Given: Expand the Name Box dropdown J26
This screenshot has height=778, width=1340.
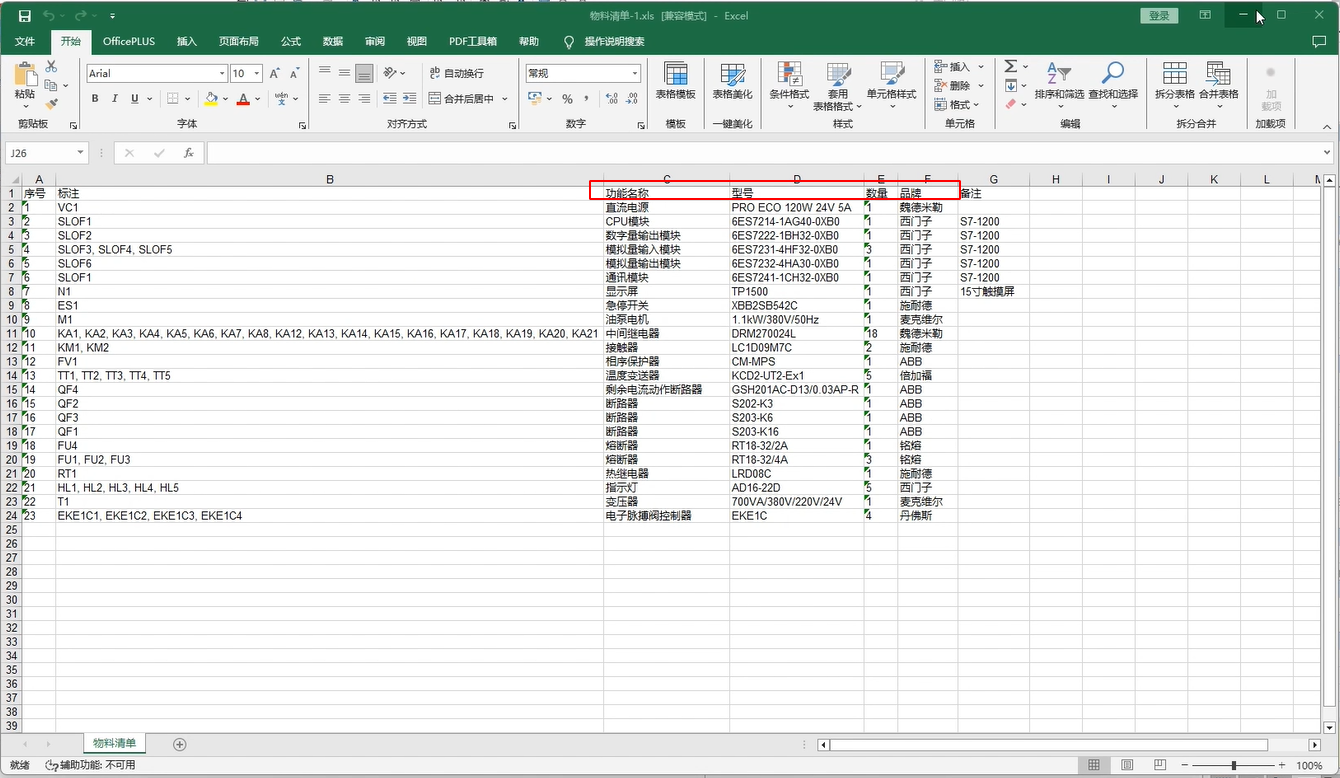Looking at the screenshot, I should [x=81, y=153].
